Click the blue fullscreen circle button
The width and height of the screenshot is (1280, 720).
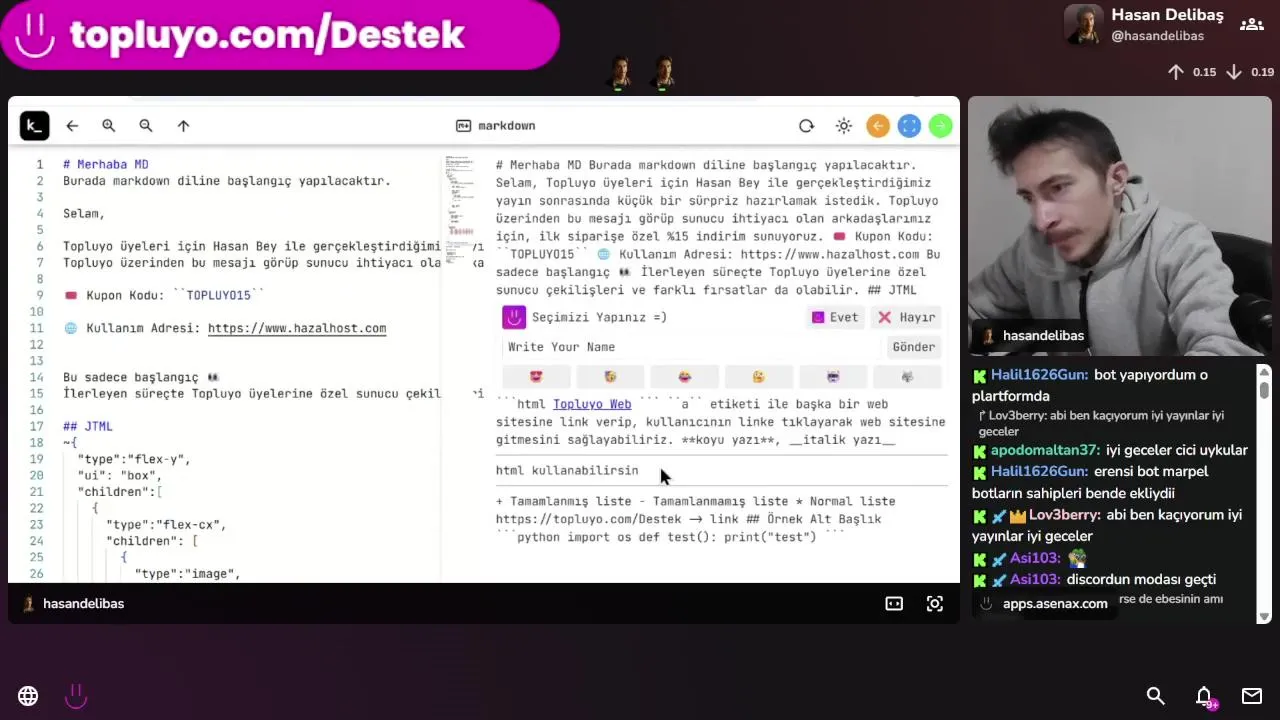point(909,126)
